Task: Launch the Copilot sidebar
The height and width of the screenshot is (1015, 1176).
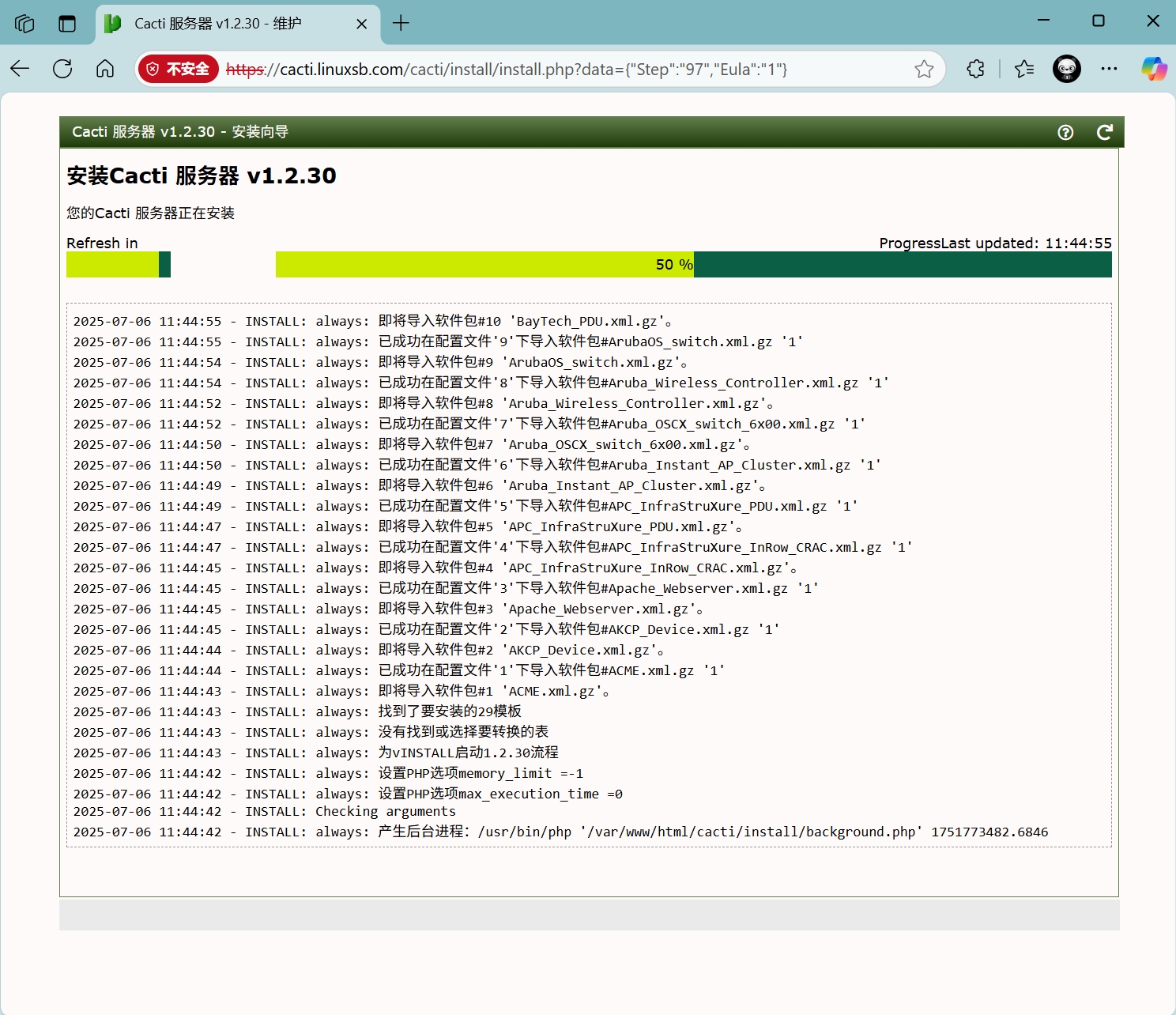Action: [x=1154, y=69]
